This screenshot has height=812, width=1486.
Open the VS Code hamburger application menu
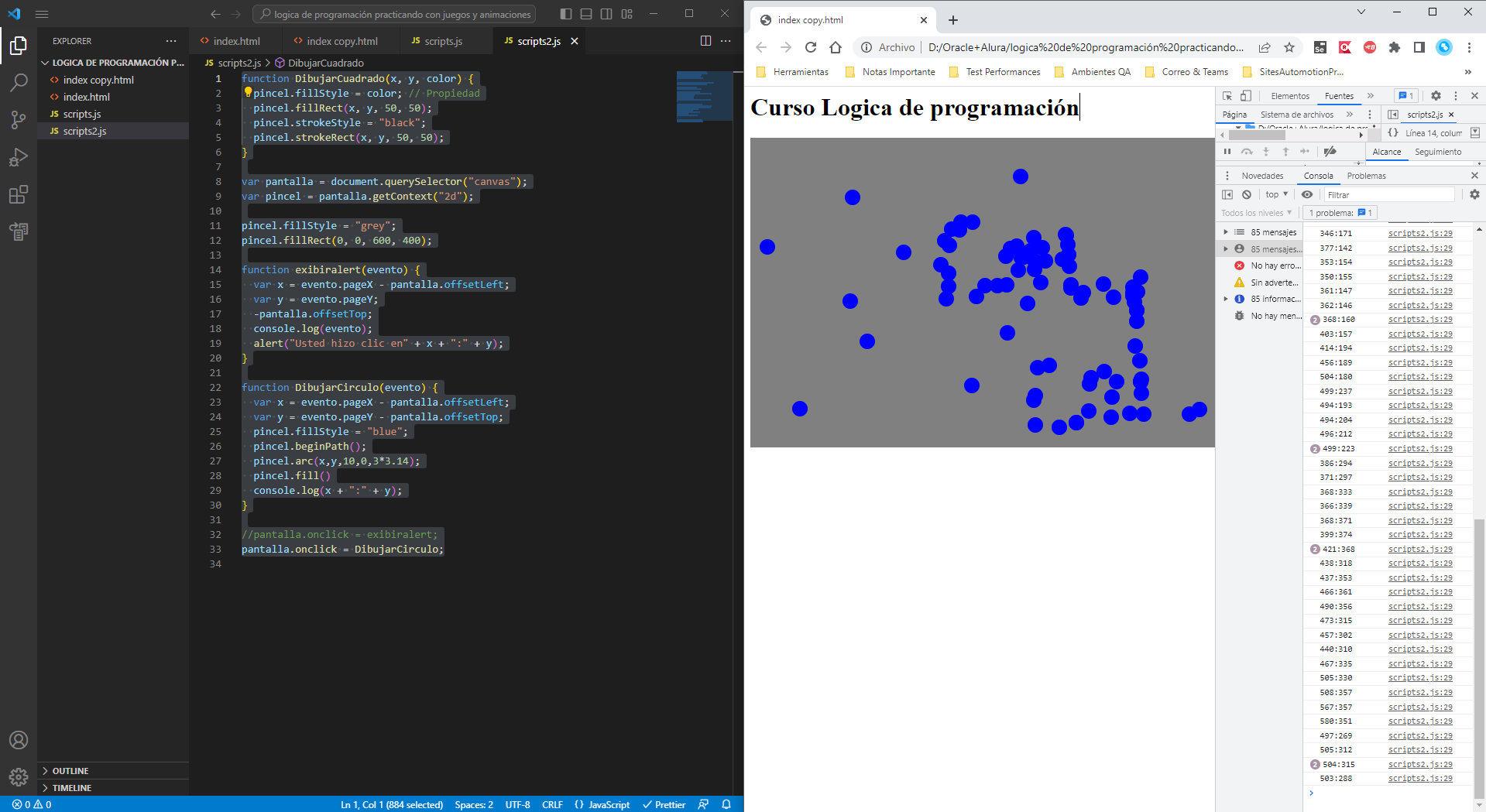pos(42,14)
